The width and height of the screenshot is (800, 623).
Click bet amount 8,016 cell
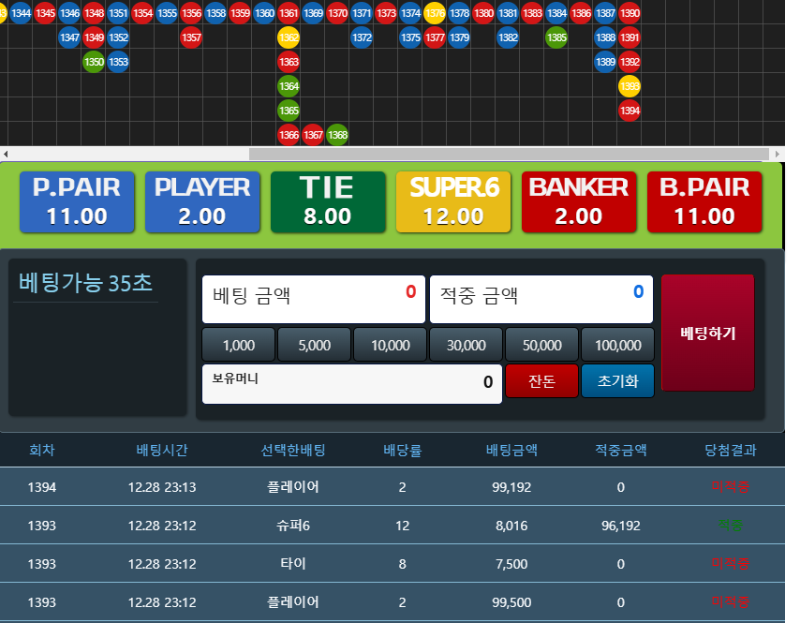tap(512, 526)
